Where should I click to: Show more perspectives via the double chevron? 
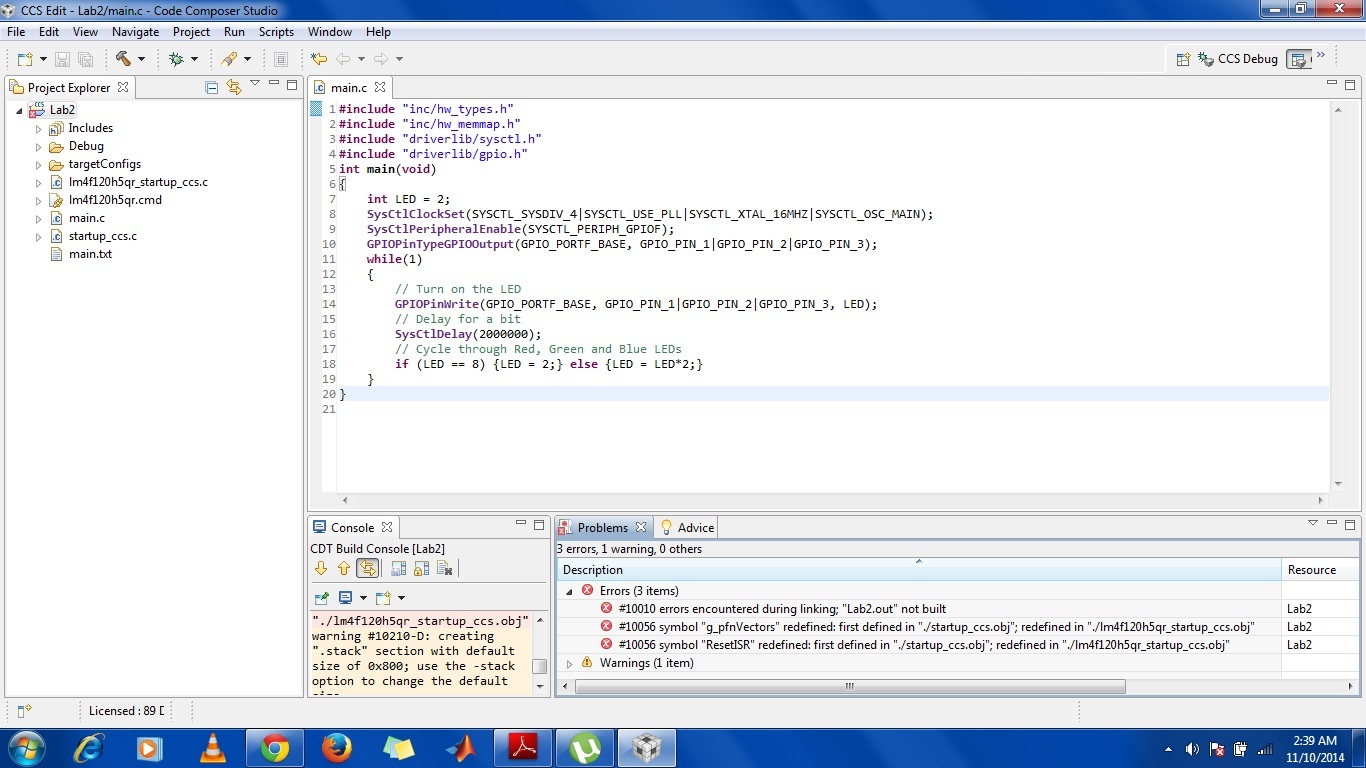(1321, 55)
